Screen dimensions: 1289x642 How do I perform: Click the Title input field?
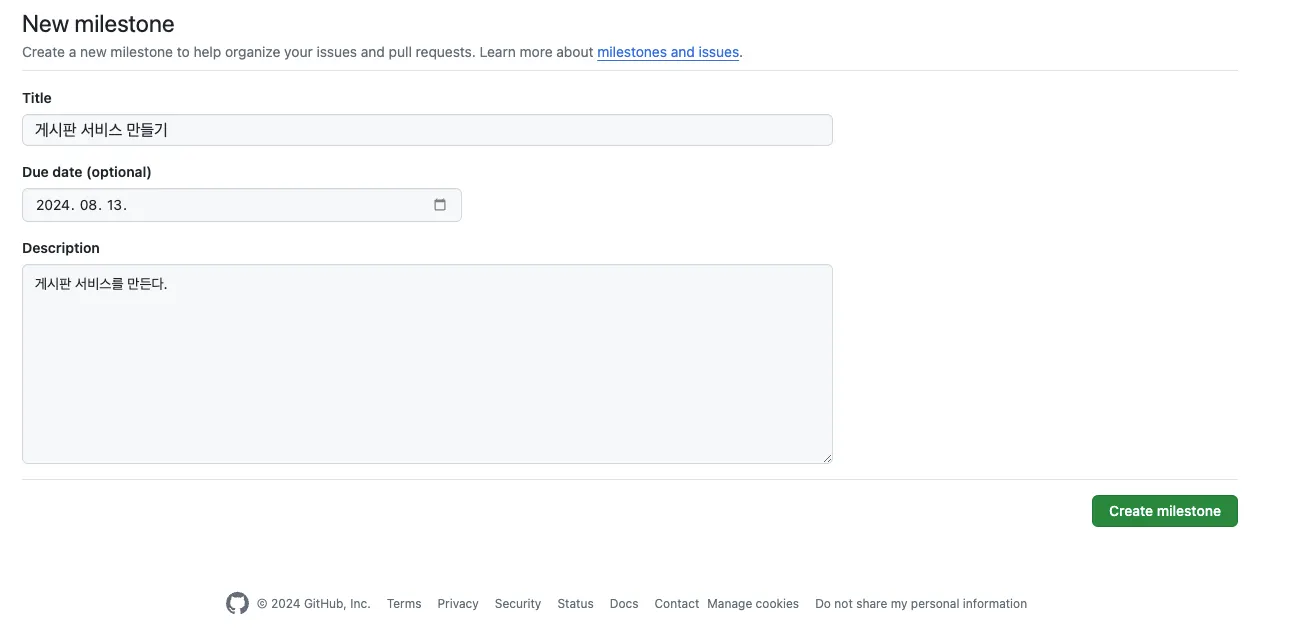427,130
